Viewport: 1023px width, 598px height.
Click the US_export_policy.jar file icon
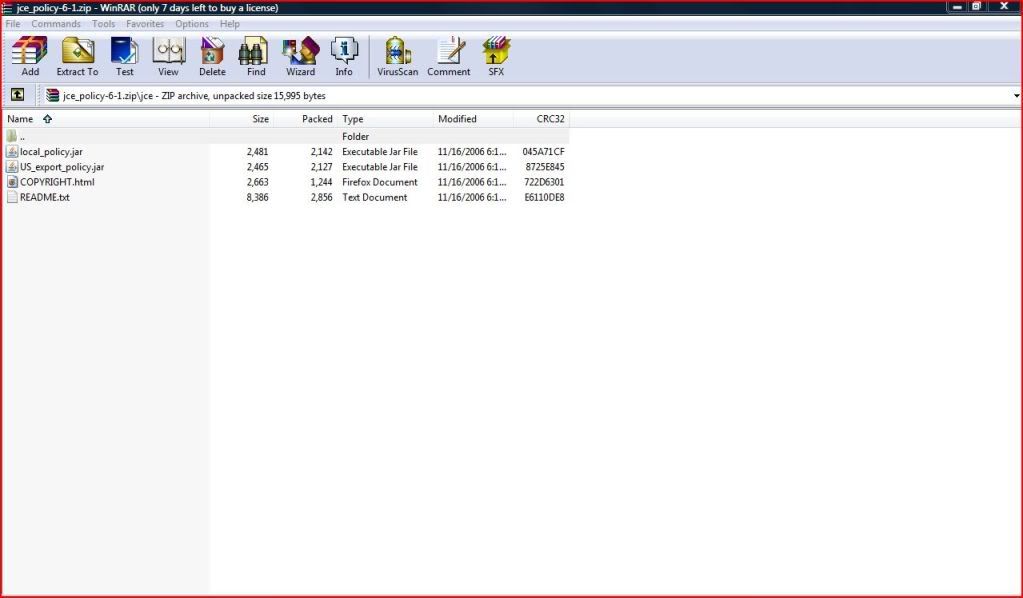[12, 166]
